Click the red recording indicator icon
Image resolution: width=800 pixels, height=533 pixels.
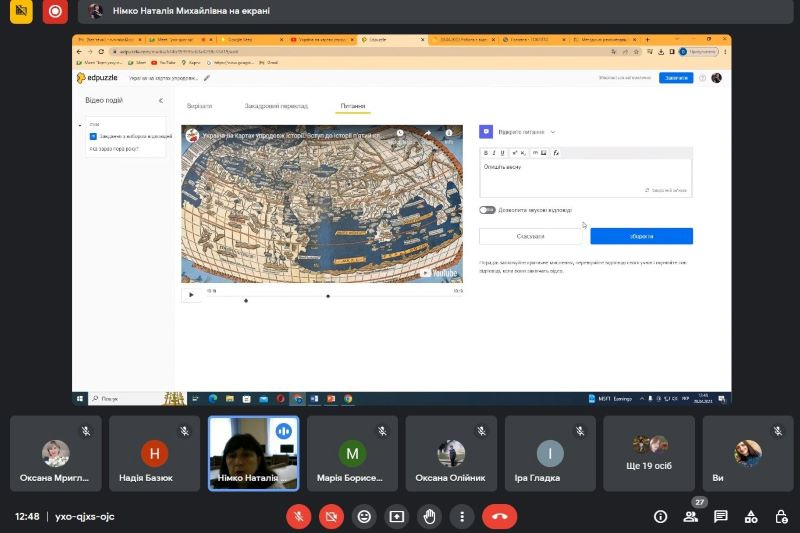click(55, 11)
